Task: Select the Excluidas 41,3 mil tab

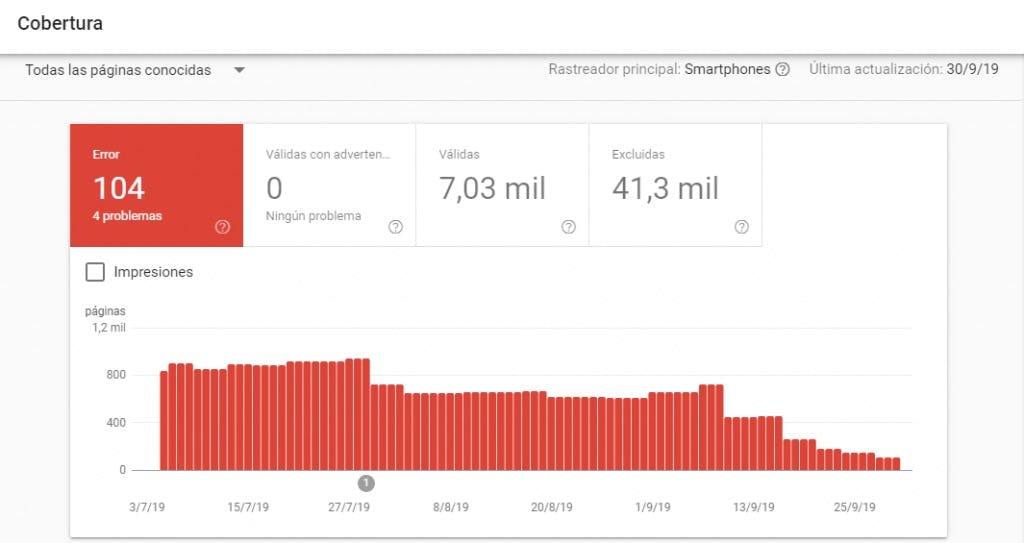Action: 675,185
